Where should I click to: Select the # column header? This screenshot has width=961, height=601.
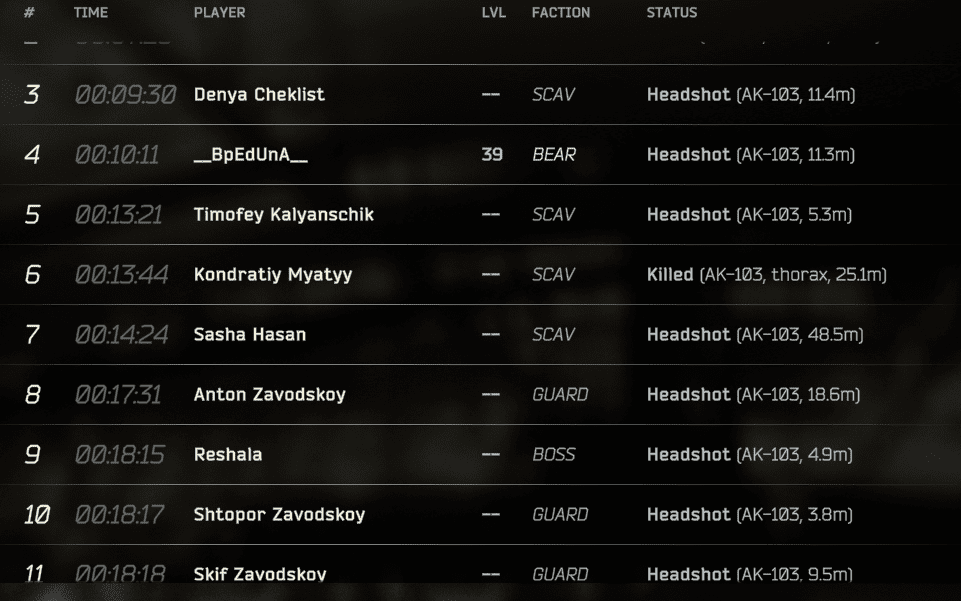tap(29, 13)
